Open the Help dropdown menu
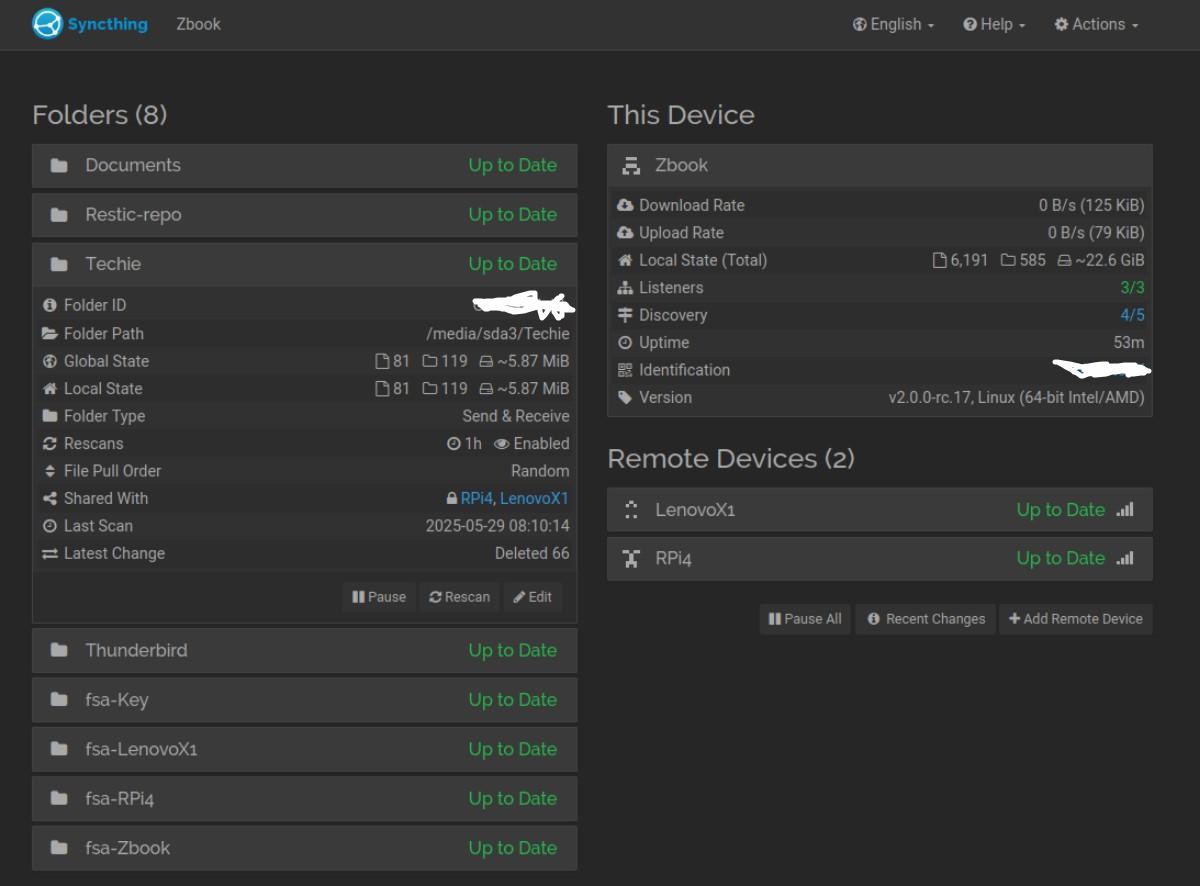1200x886 pixels. [994, 25]
